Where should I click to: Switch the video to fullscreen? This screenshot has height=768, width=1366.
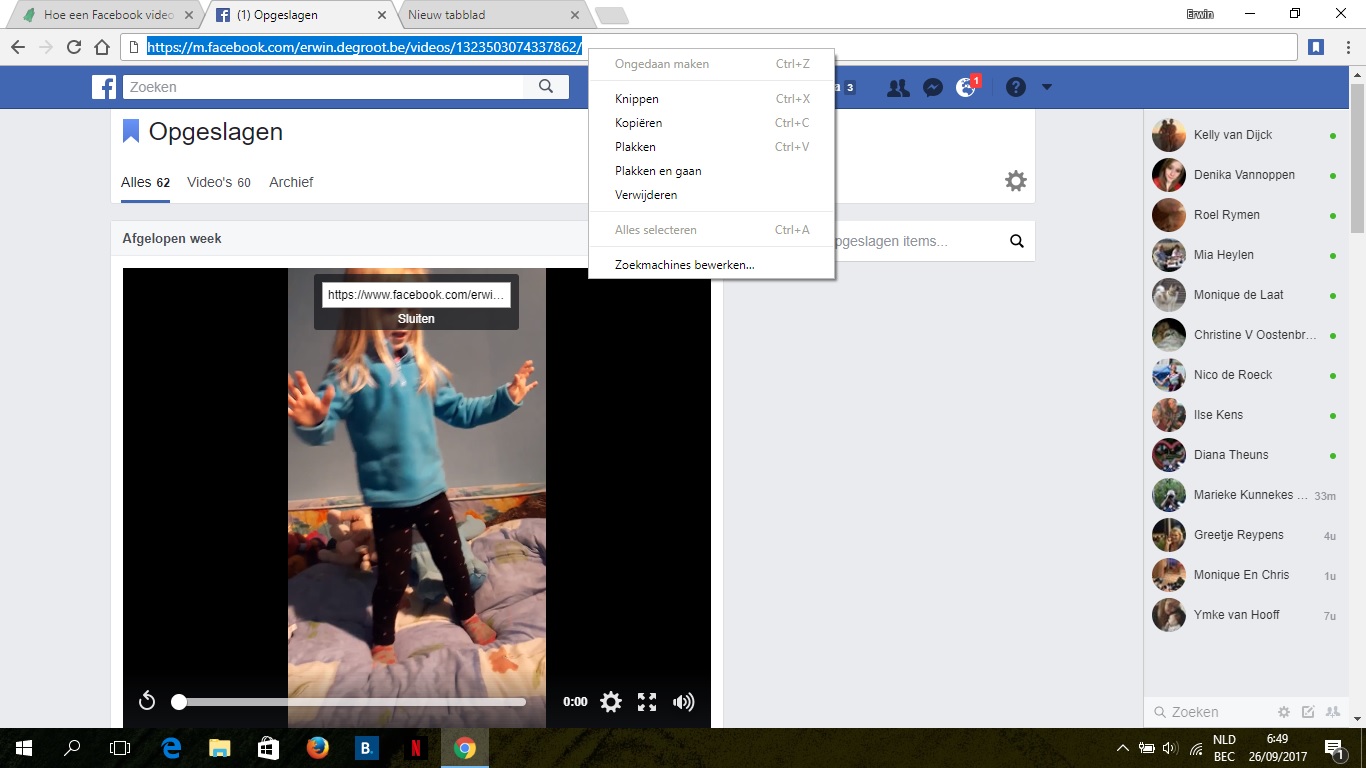tap(647, 702)
